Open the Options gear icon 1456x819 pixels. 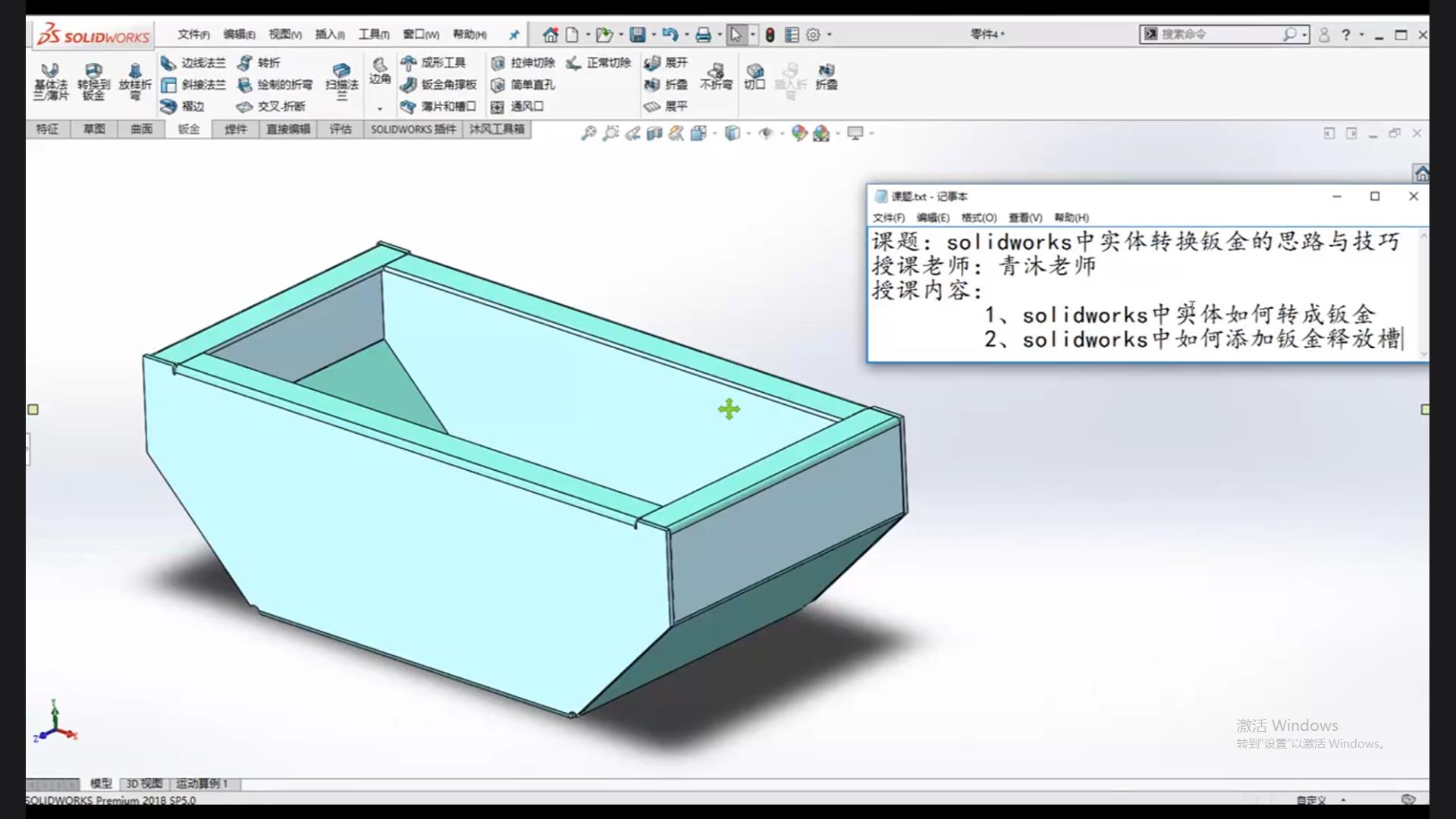coord(813,35)
